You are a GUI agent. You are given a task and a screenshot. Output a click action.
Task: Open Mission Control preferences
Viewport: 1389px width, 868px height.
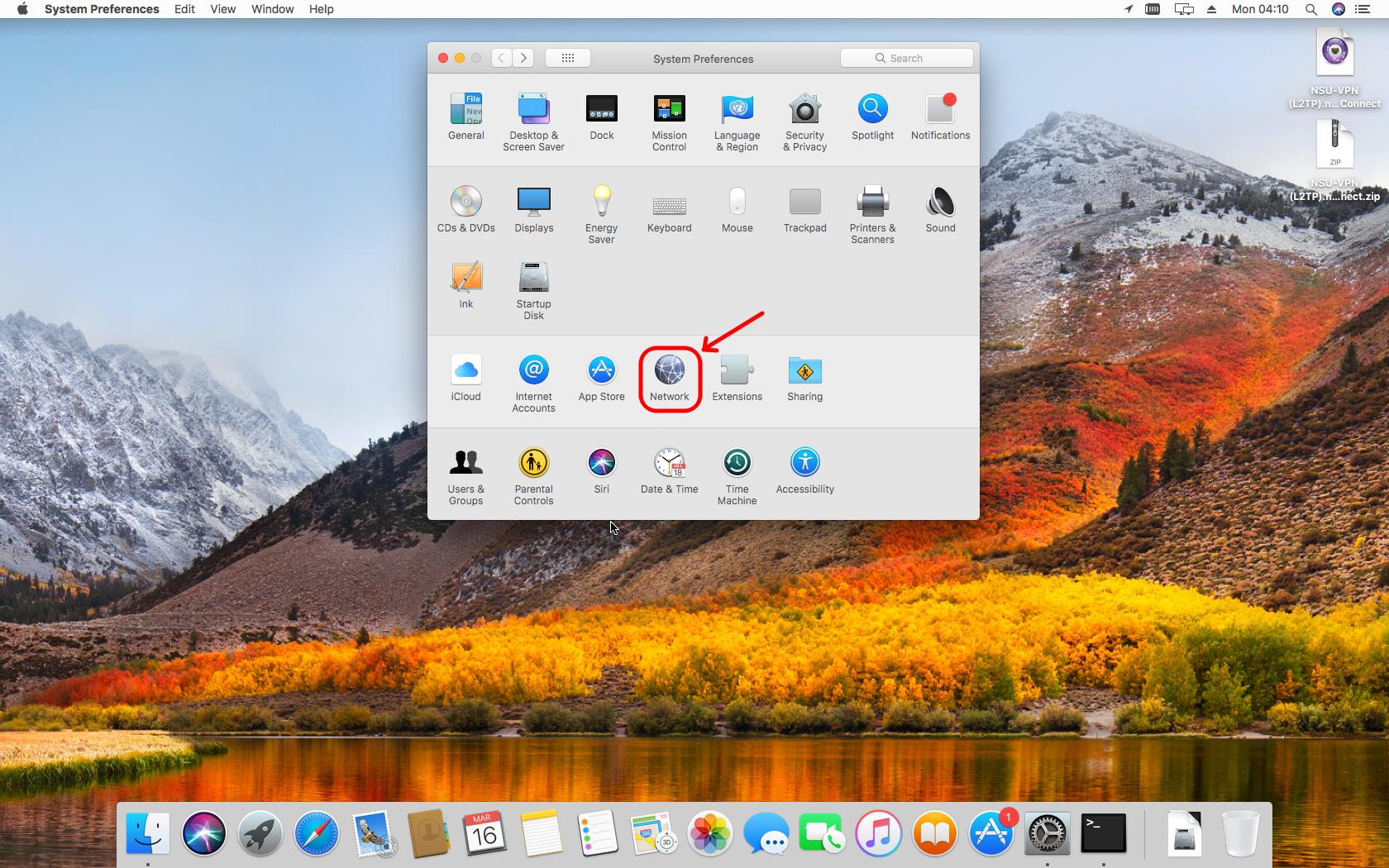pos(669,122)
